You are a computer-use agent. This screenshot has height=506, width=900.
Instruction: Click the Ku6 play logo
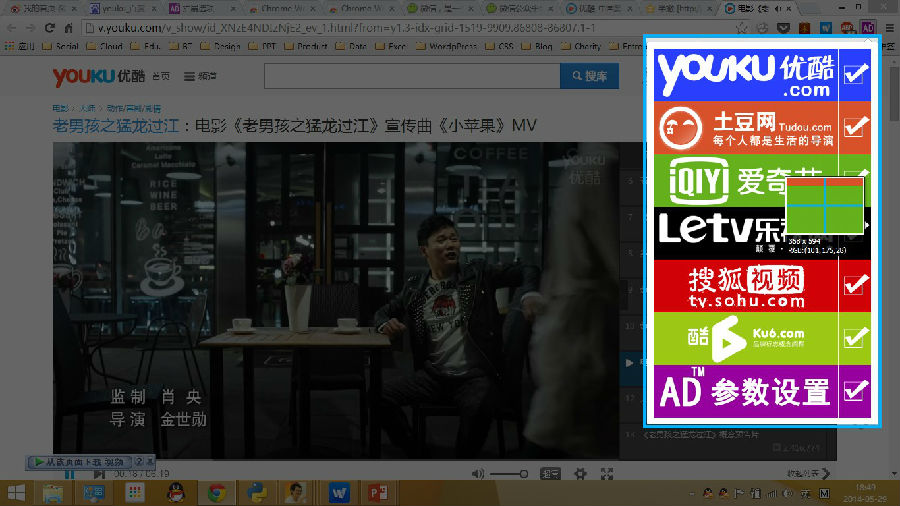point(725,338)
